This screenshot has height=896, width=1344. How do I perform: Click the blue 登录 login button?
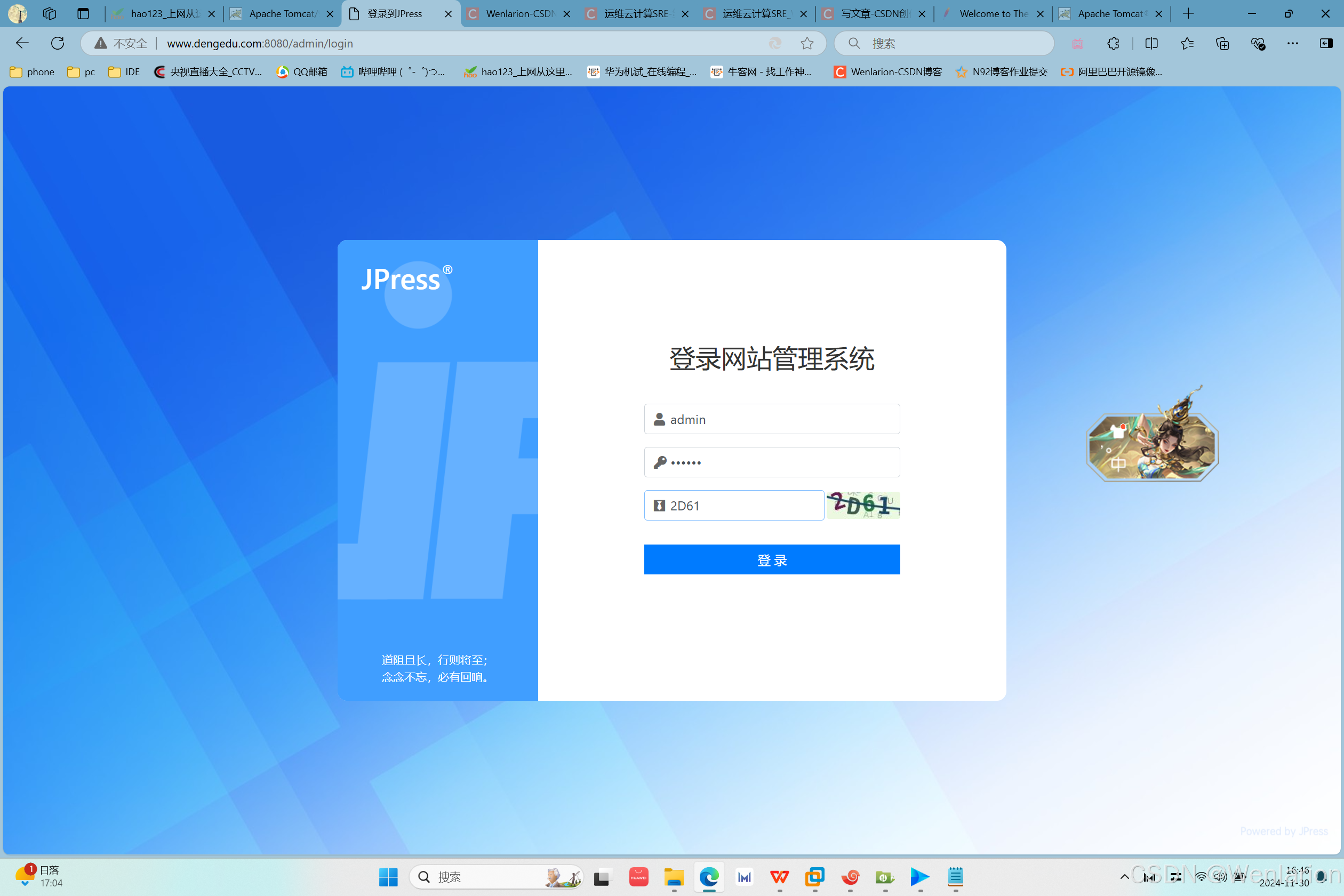(771, 559)
